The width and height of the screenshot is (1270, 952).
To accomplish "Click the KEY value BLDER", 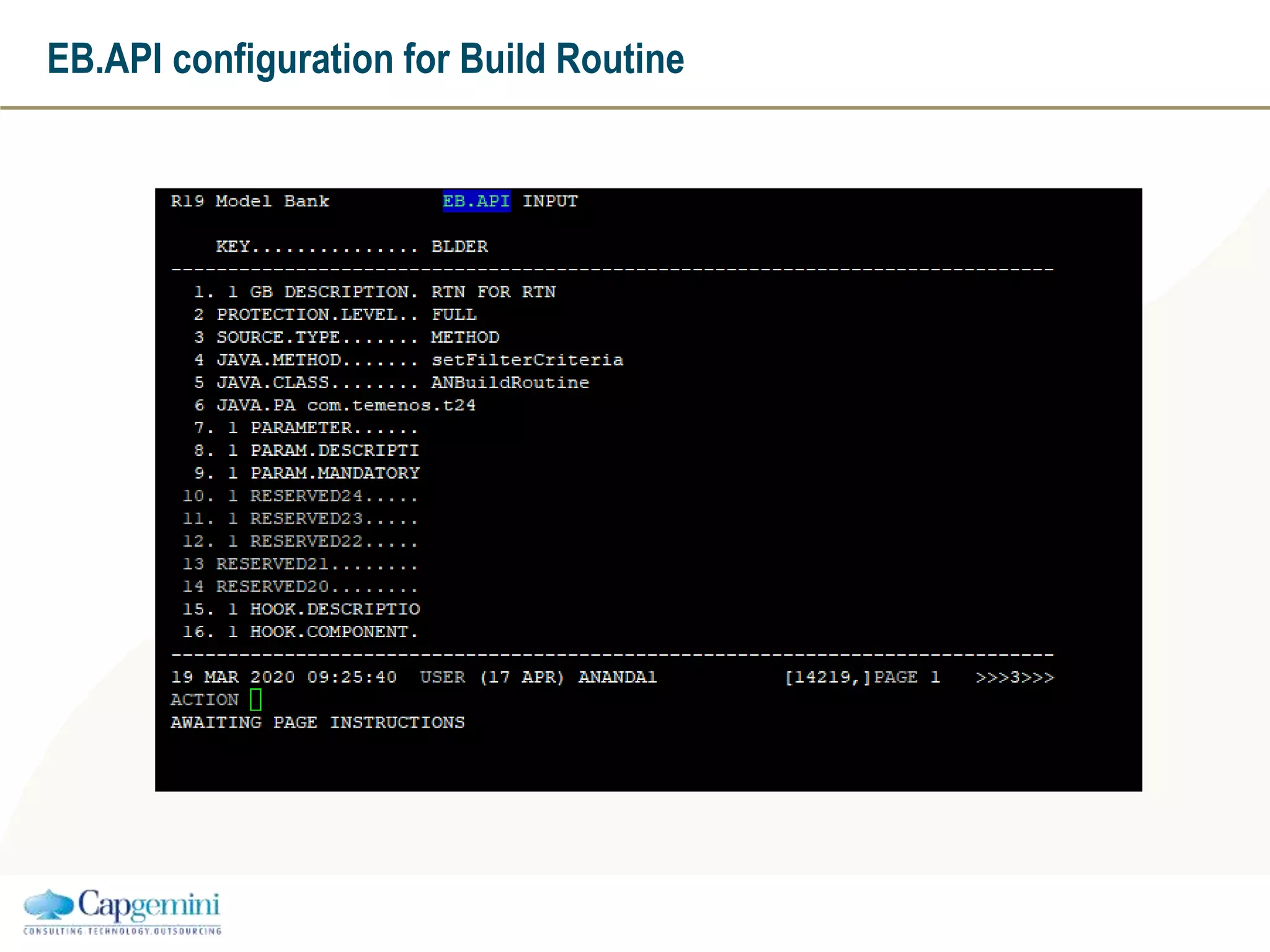I will (460, 247).
